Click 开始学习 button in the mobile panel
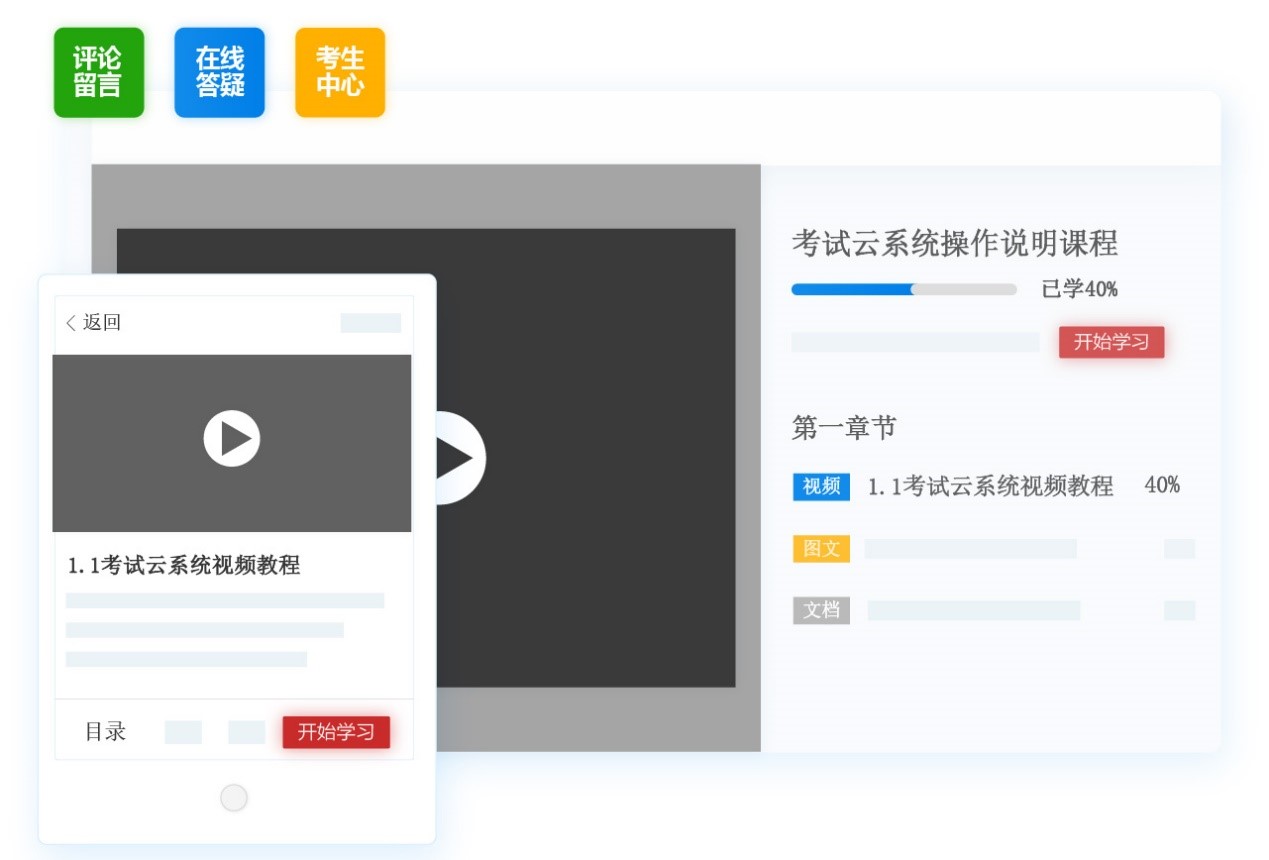This screenshot has height=860, width=1269. point(336,732)
